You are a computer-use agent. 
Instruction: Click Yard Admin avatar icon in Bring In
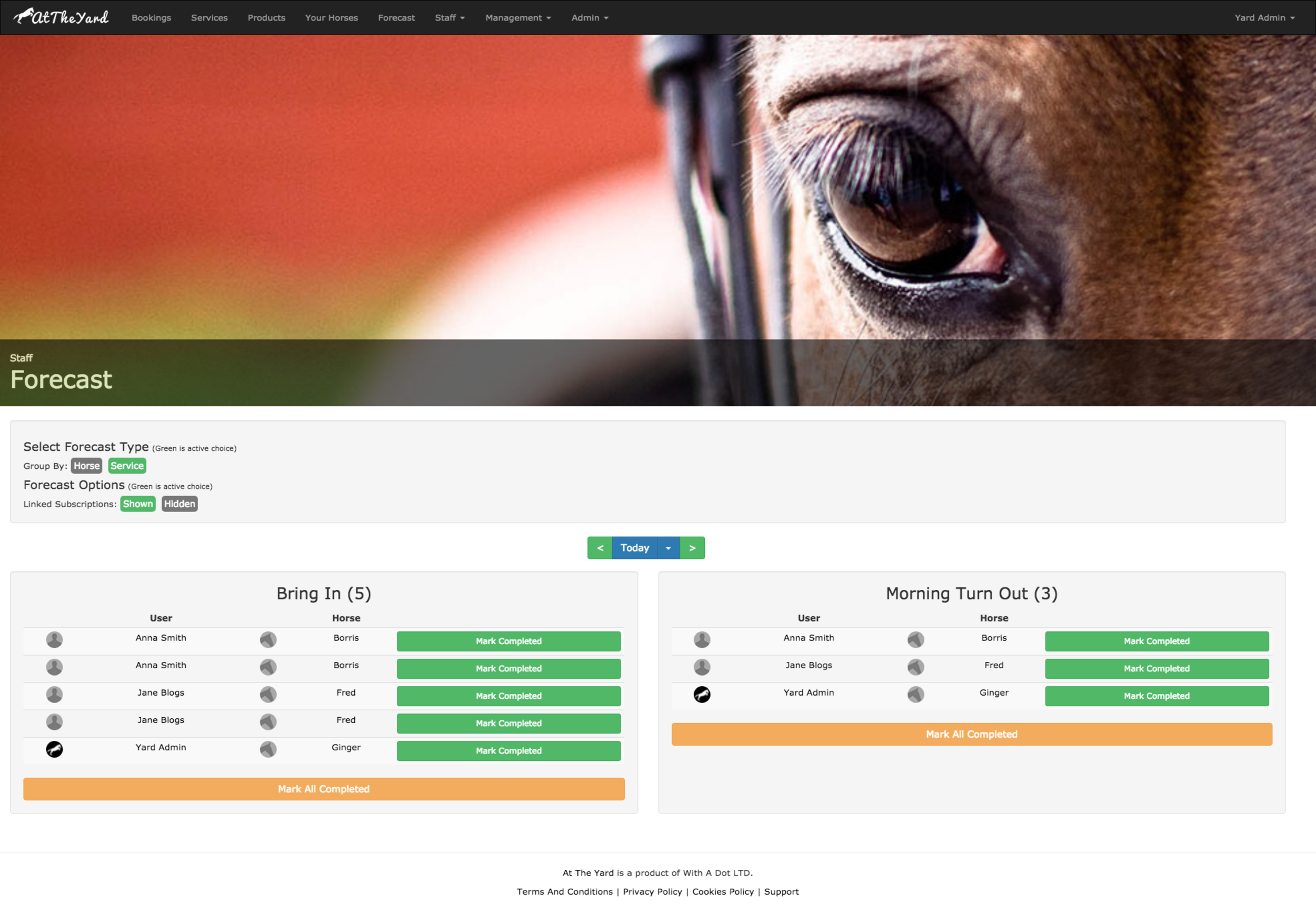54,749
